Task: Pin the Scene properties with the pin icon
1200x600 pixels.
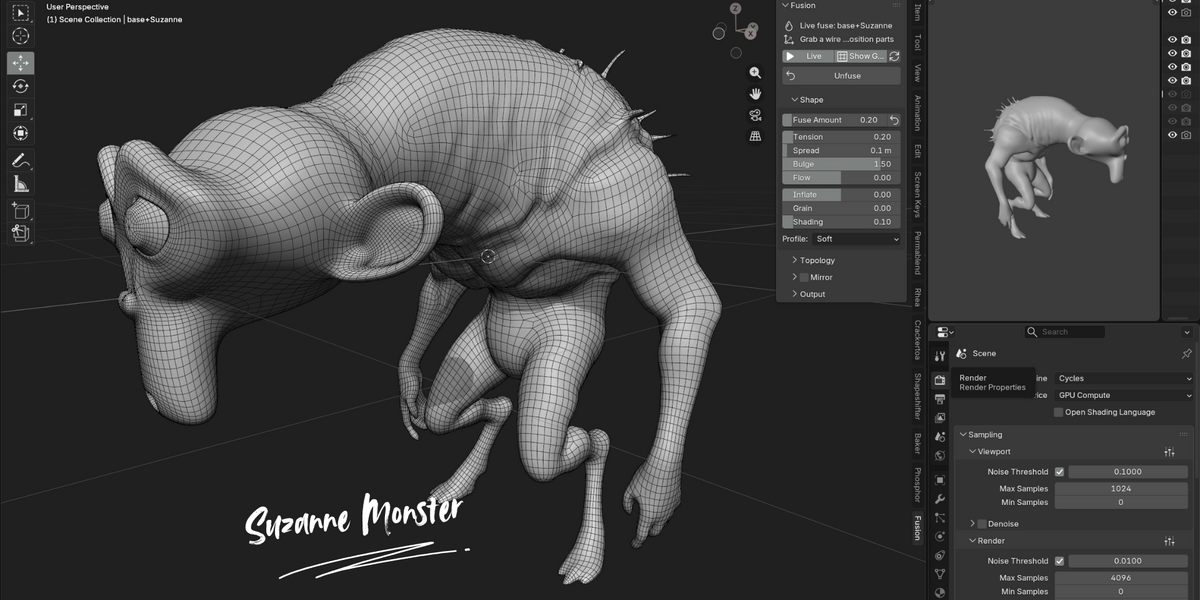Action: click(1187, 353)
